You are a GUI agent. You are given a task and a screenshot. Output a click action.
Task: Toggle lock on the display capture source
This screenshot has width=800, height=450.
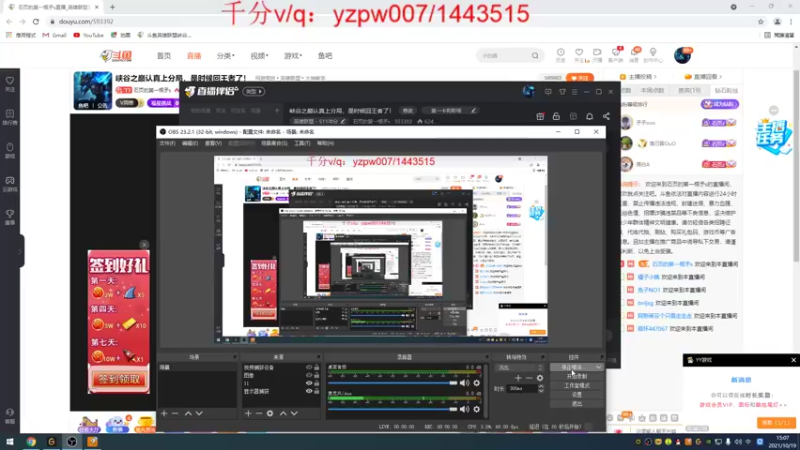coord(317,391)
